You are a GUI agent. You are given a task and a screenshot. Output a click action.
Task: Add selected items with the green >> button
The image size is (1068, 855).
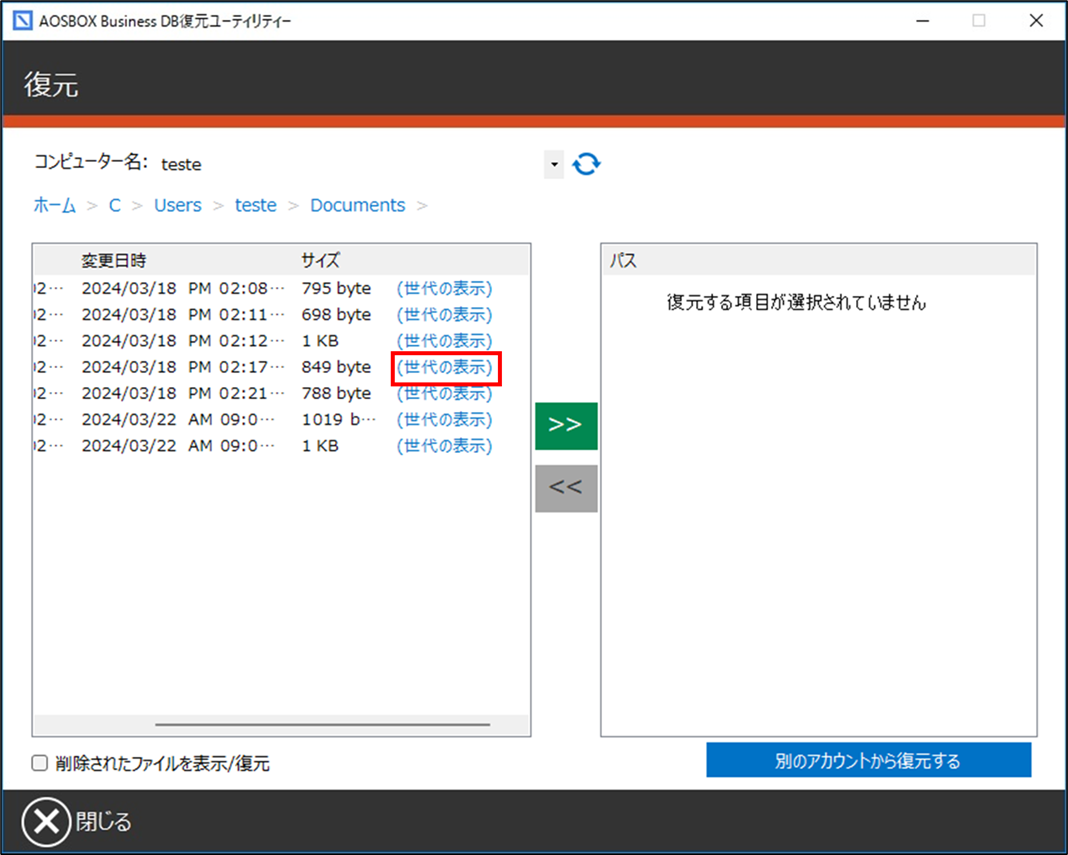566,426
